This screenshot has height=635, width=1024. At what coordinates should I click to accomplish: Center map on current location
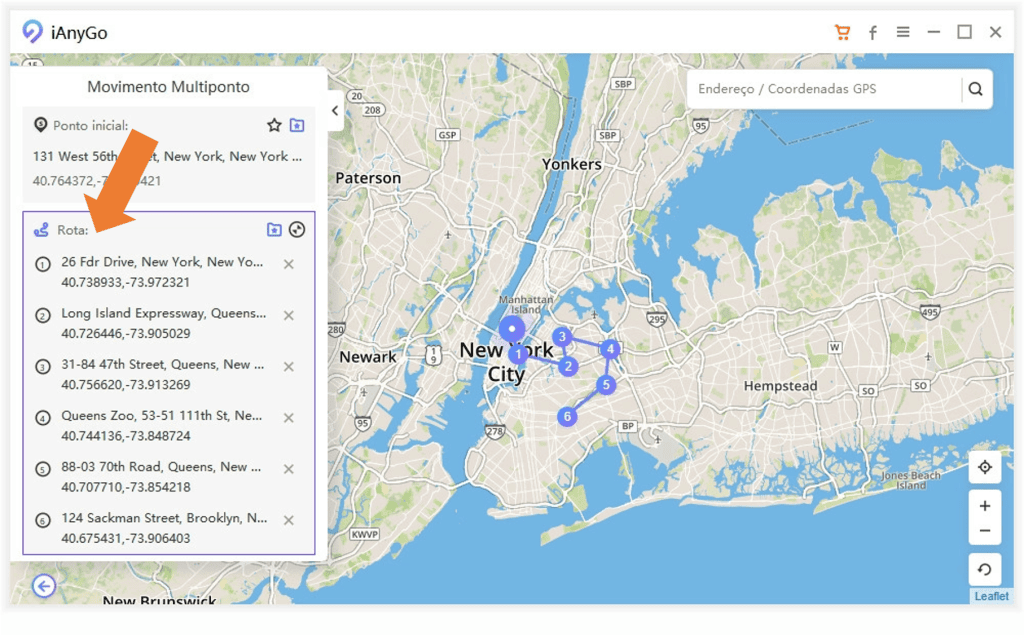pos(985,467)
